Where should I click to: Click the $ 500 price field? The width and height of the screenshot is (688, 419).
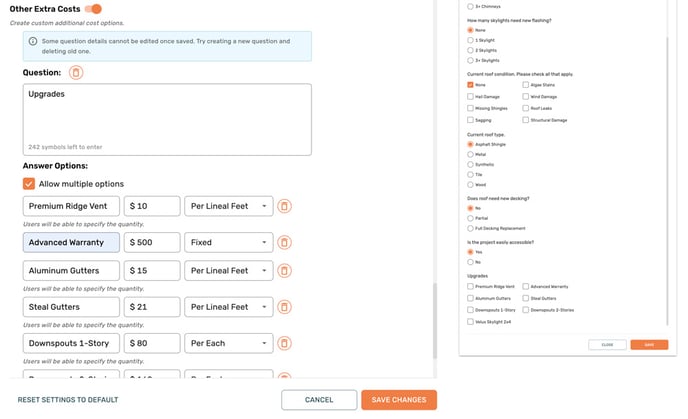click(152, 243)
